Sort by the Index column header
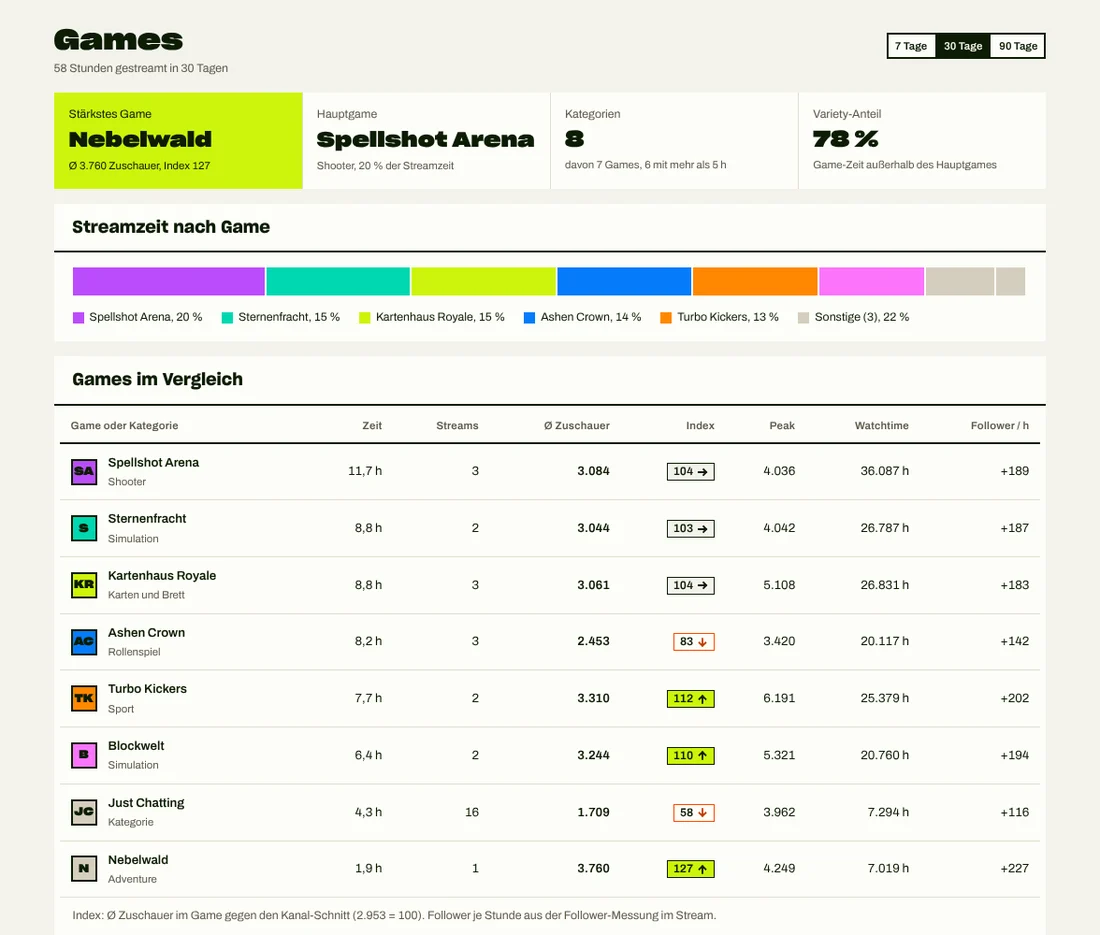Viewport: 1100px width, 935px height. coord(700,426)
